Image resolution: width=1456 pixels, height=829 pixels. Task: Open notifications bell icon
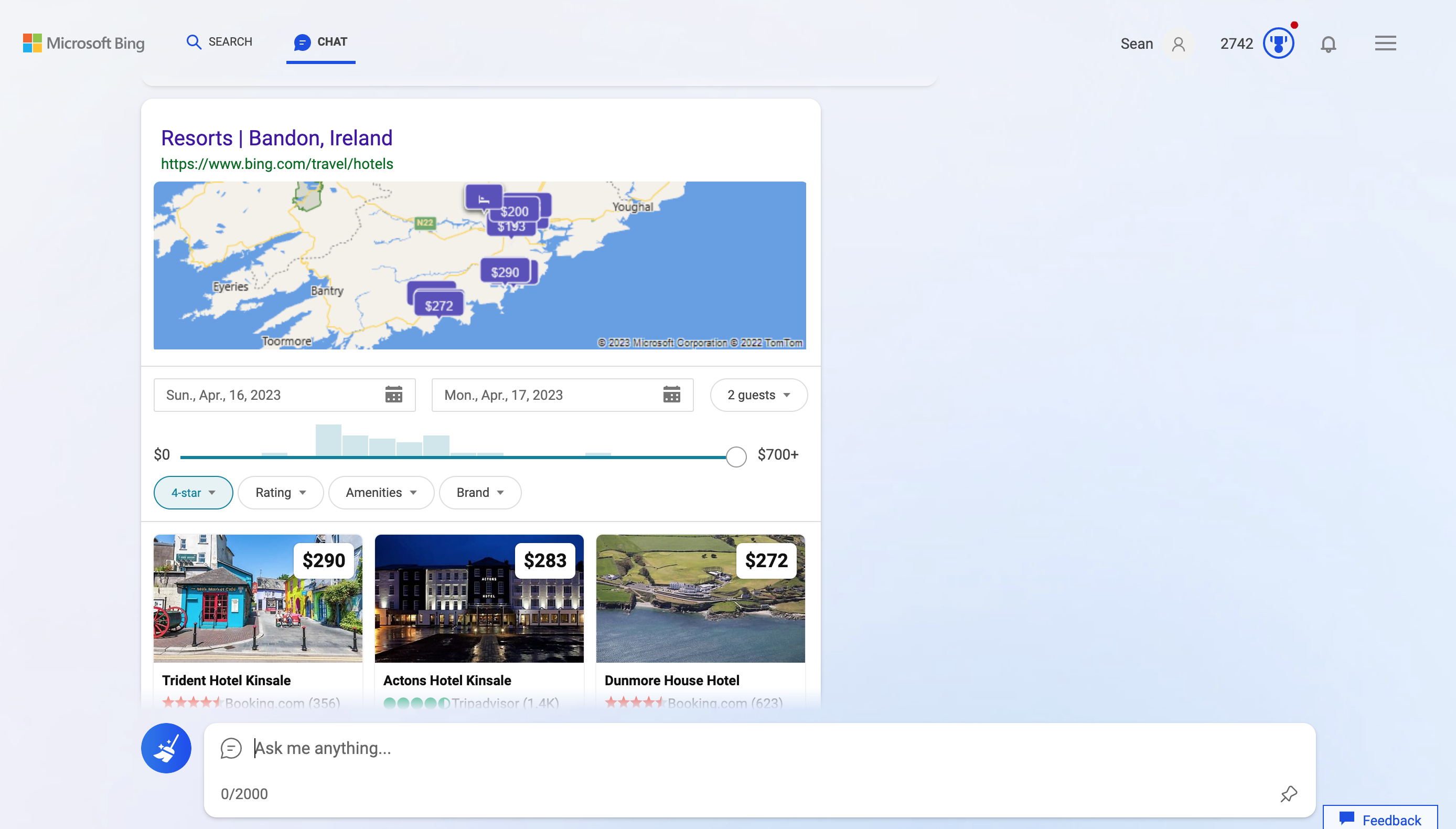pyautogui.click(x=1328, y=44)
